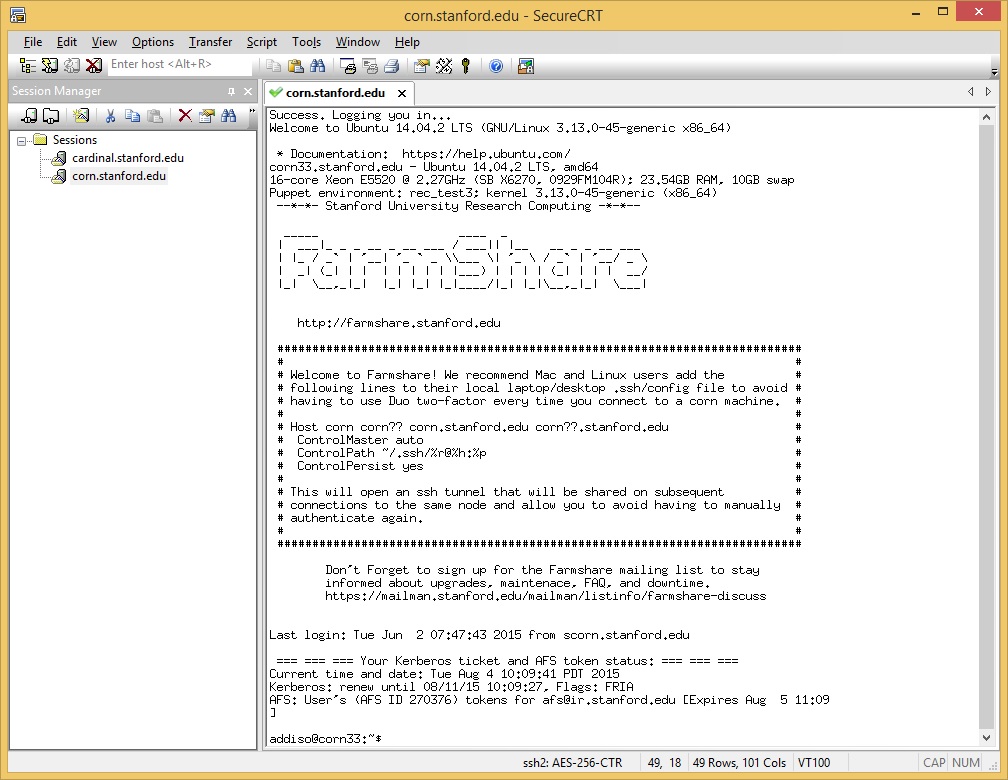Close the corn.stanford.edu tab
Screen dimensions: 1008x780
point(402,93)
